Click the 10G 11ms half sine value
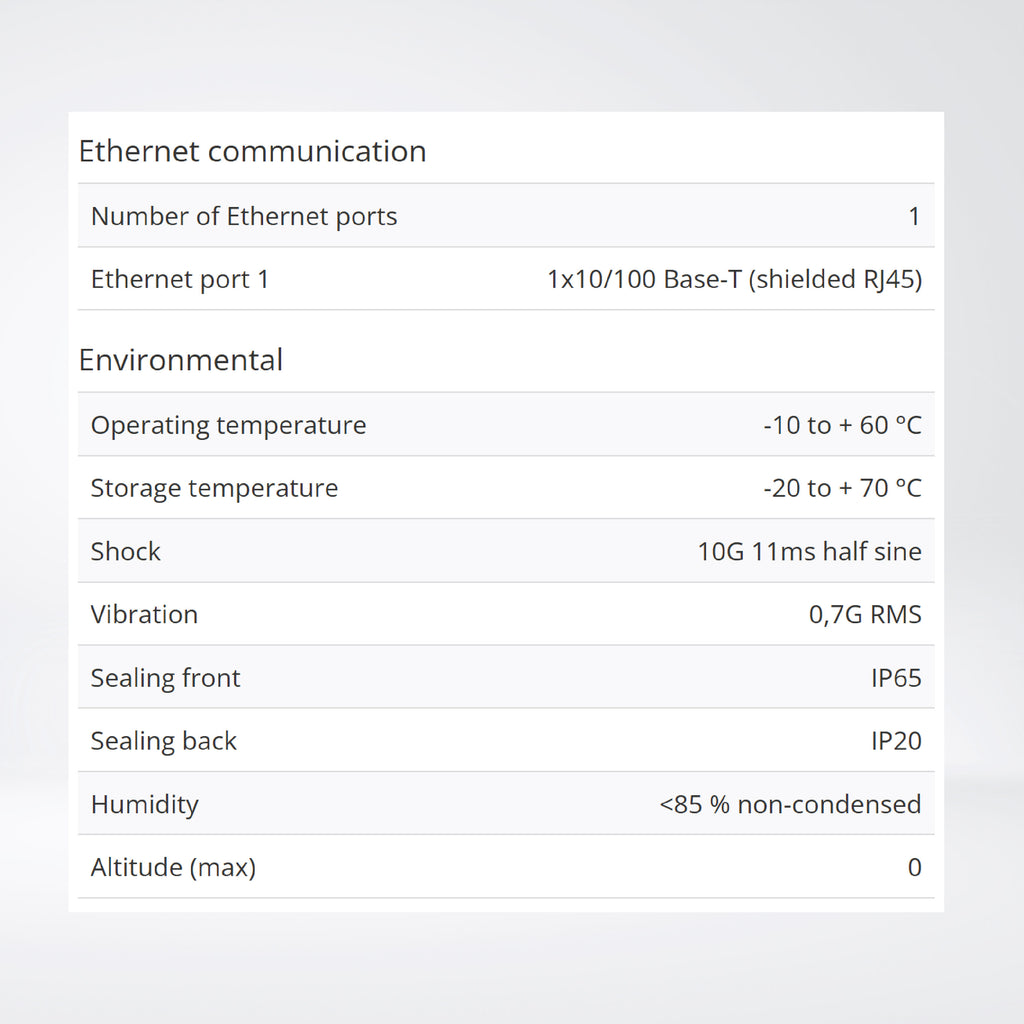The image size is (1024, 1024). click(809, 551)
